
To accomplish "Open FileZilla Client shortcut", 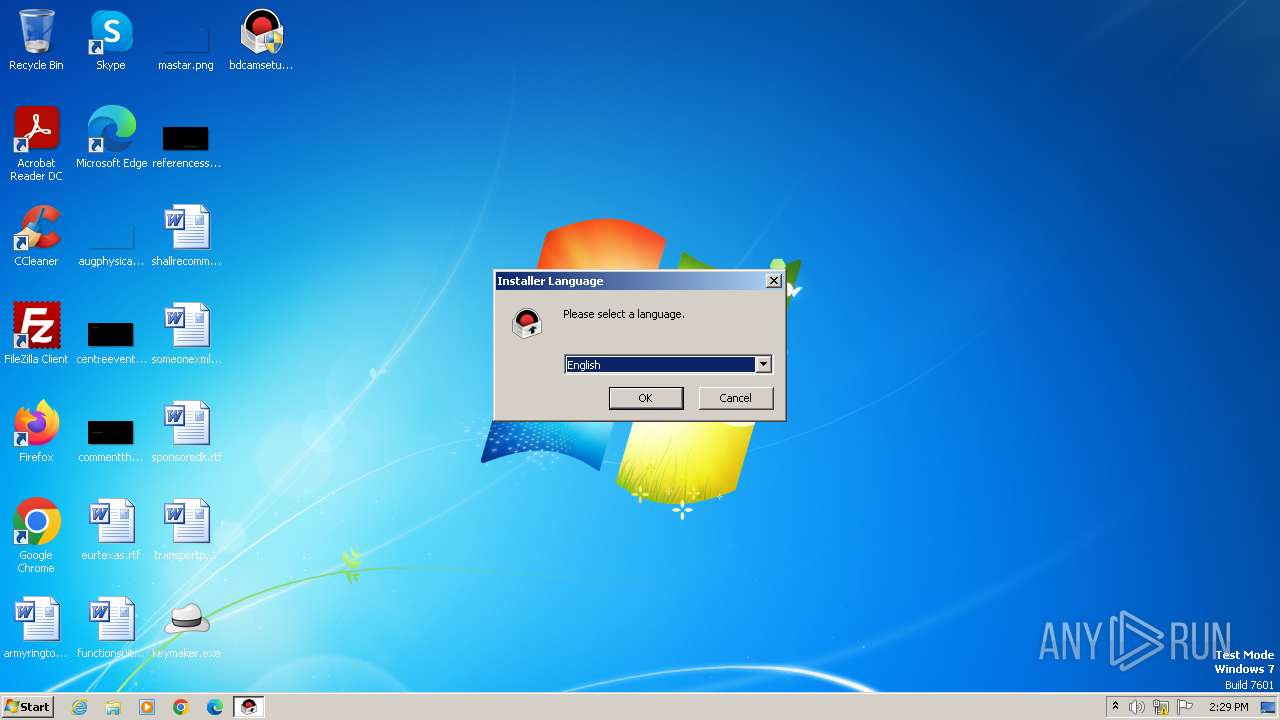I will (x=36, y=334).
